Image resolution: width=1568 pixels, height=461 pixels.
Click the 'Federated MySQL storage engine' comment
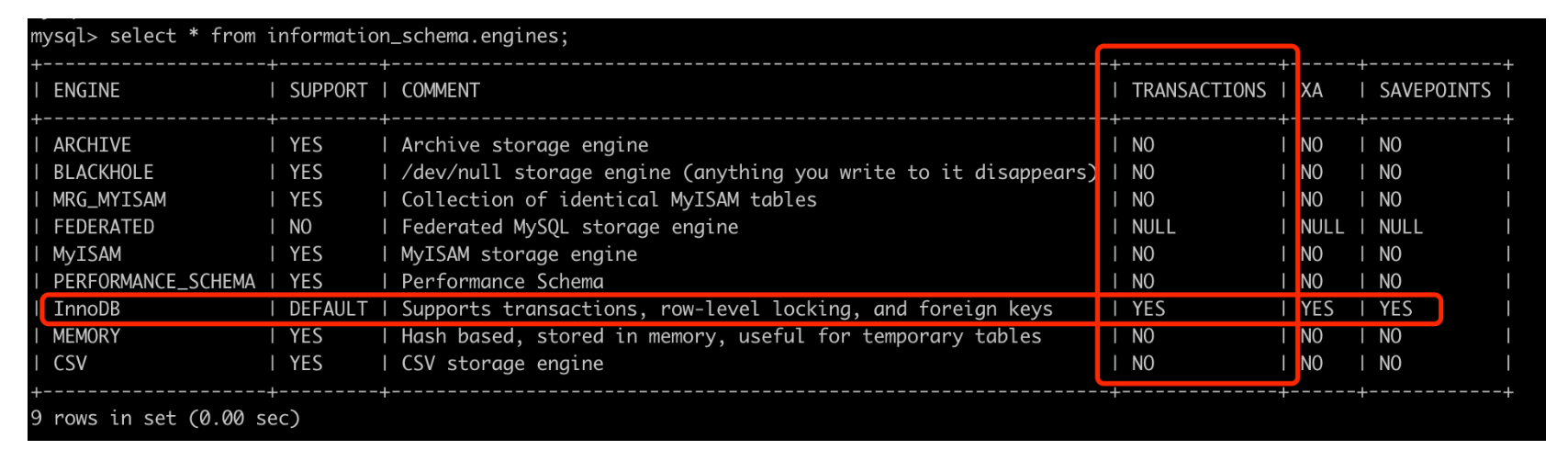[570, 227]
